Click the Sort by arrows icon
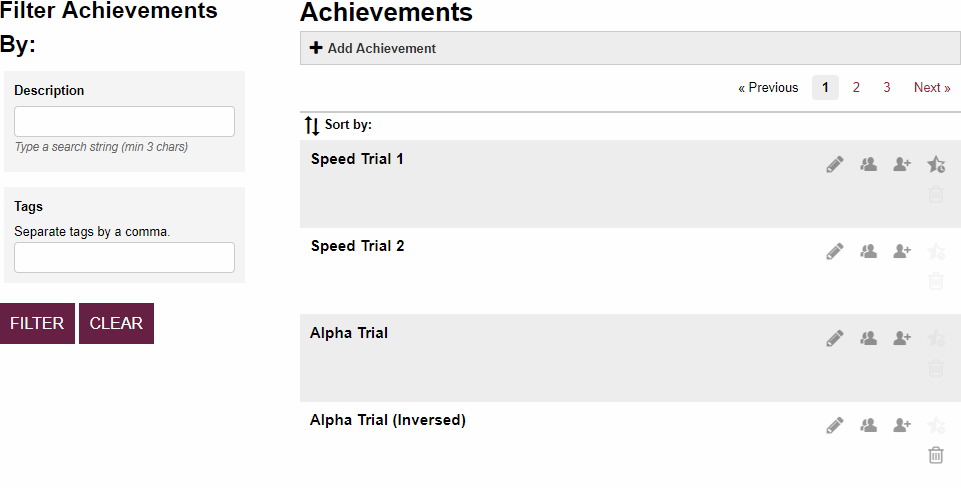Image resolution: width=961 pixels, height=488 pixels. pyautogui.click(x=312, y=126)
